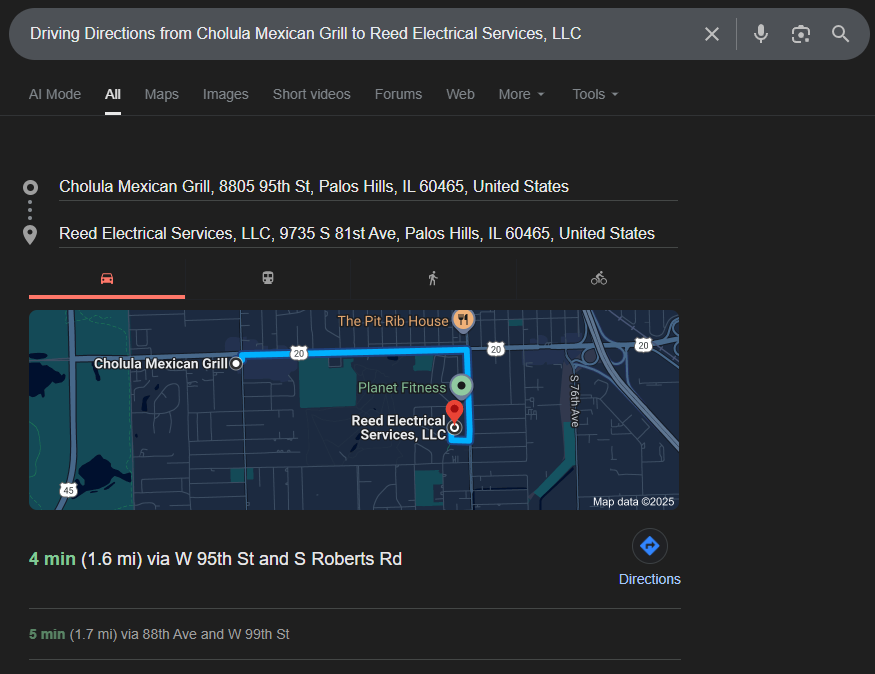Open Google Lens image search icon
The height and width of the screenshot is (674, 875).
[800, 34]
